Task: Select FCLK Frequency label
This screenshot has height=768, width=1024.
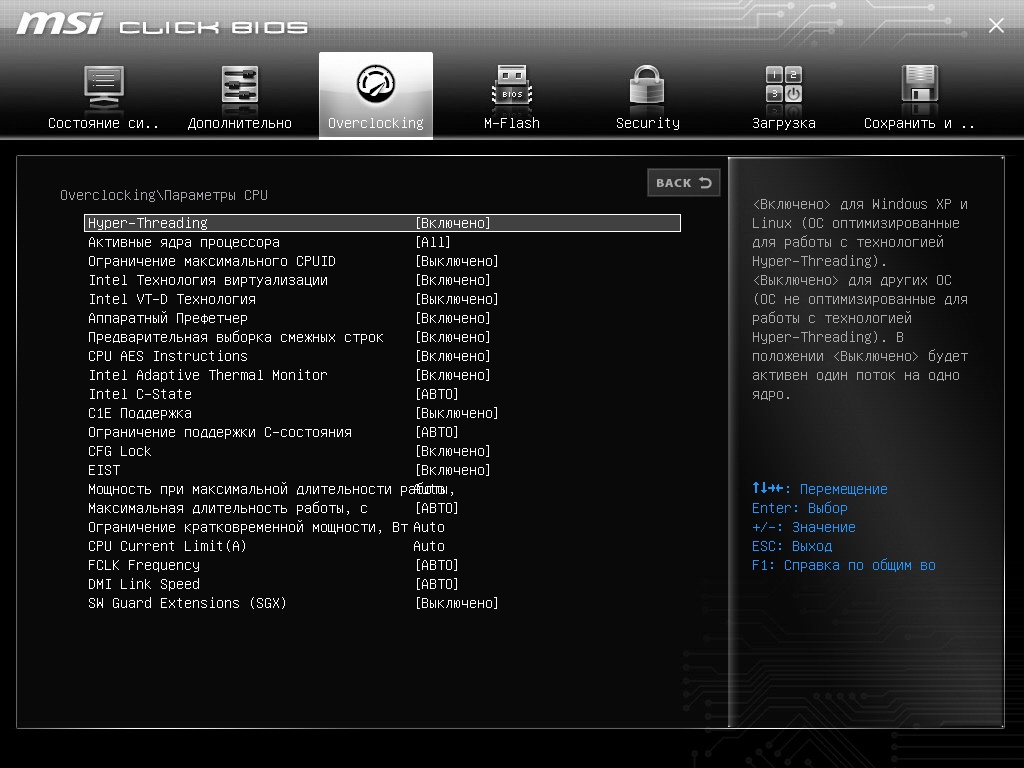Action: (144, 565)
